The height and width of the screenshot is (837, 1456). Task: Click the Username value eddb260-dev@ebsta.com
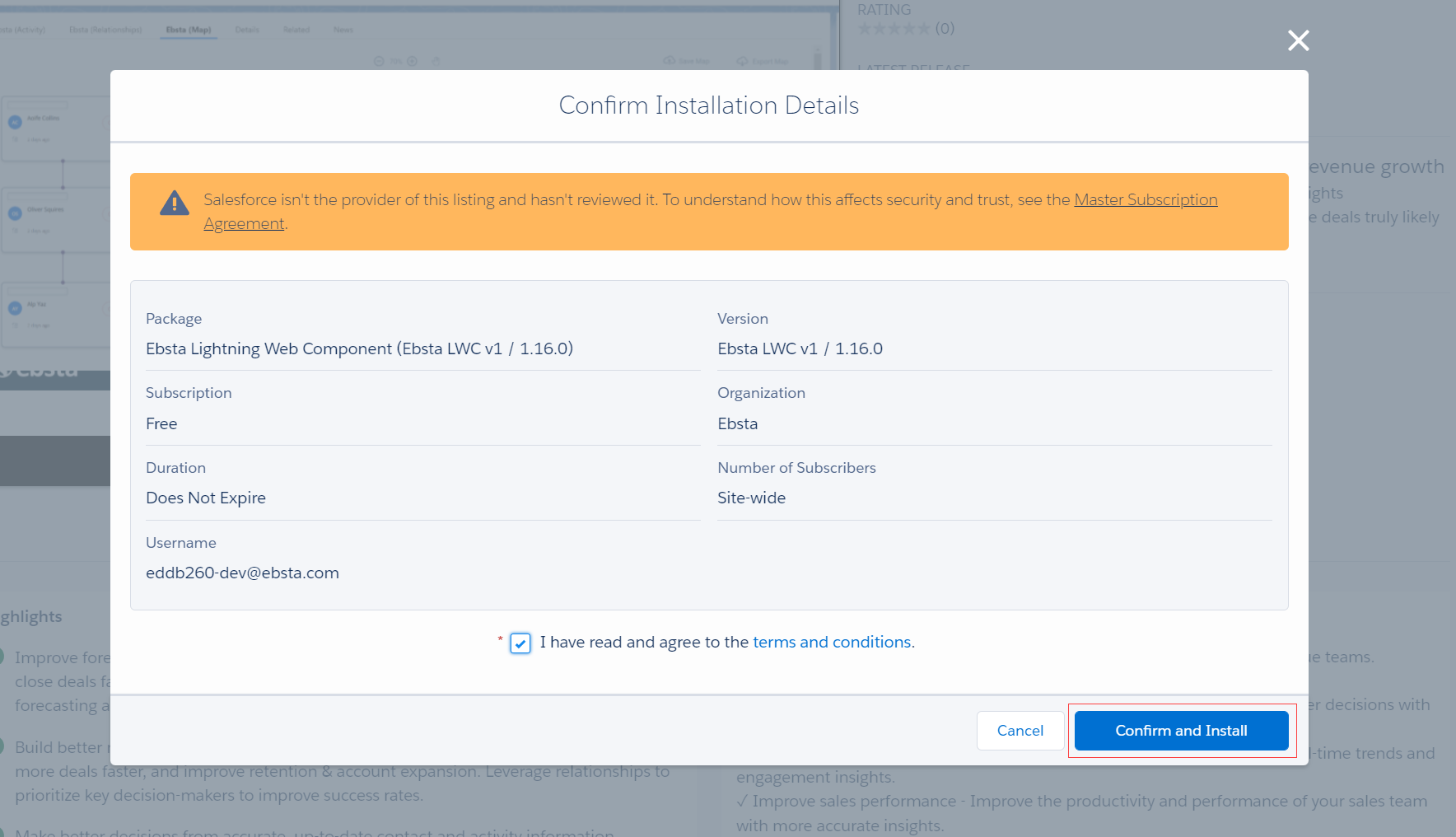click(x=242, y=573)
